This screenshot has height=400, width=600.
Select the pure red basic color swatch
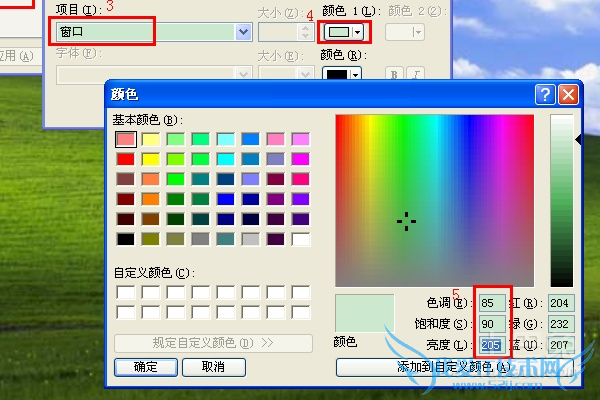(126, 159)
